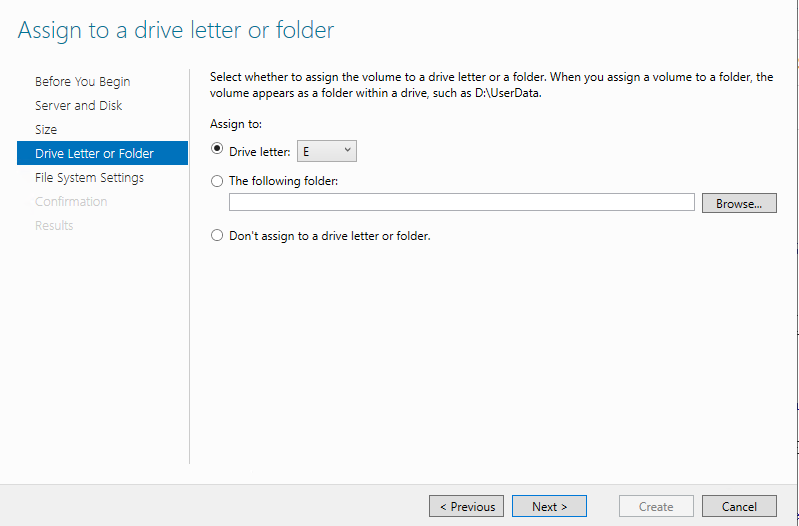Select Don't assign to a drive letter or folder
The image size is (799, 526).
[x=217, y=235]
